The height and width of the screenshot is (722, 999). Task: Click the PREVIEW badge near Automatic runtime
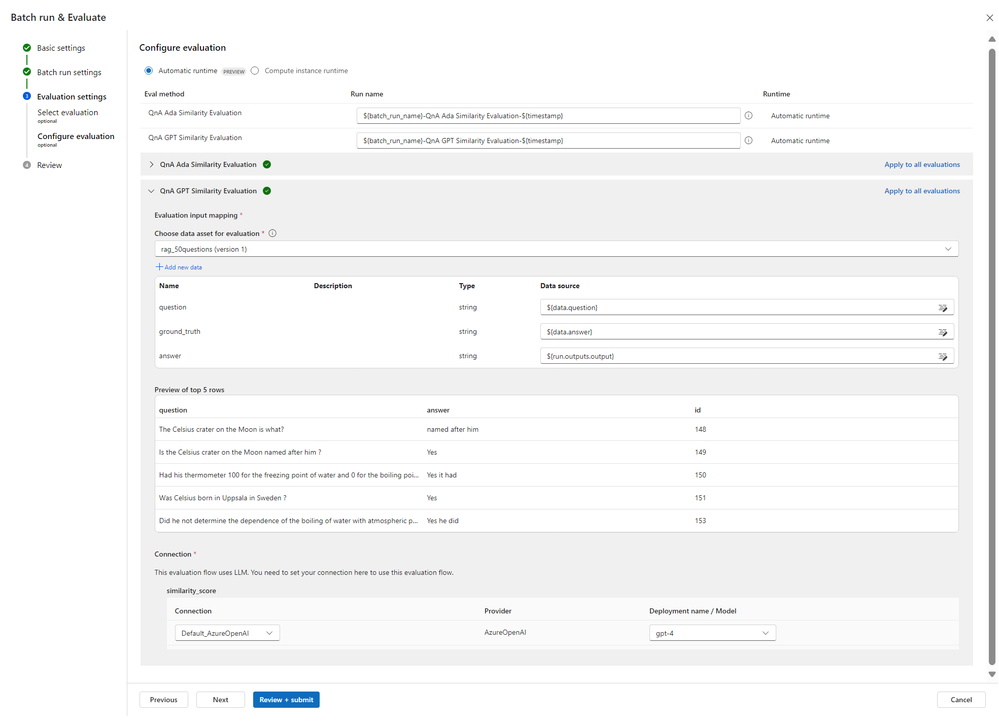pyautogui.click(x=234, y=71)
